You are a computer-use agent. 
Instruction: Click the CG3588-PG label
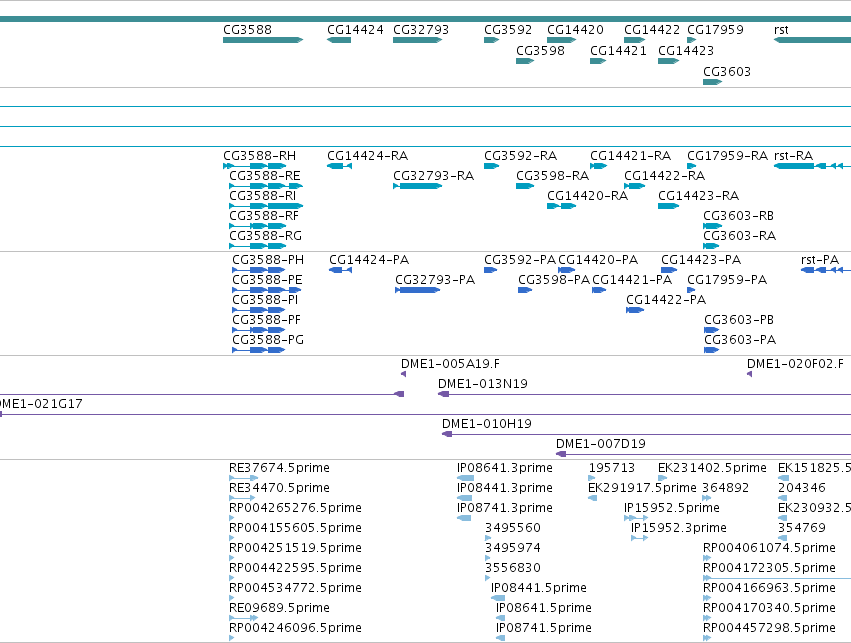[x=268, y=340]
